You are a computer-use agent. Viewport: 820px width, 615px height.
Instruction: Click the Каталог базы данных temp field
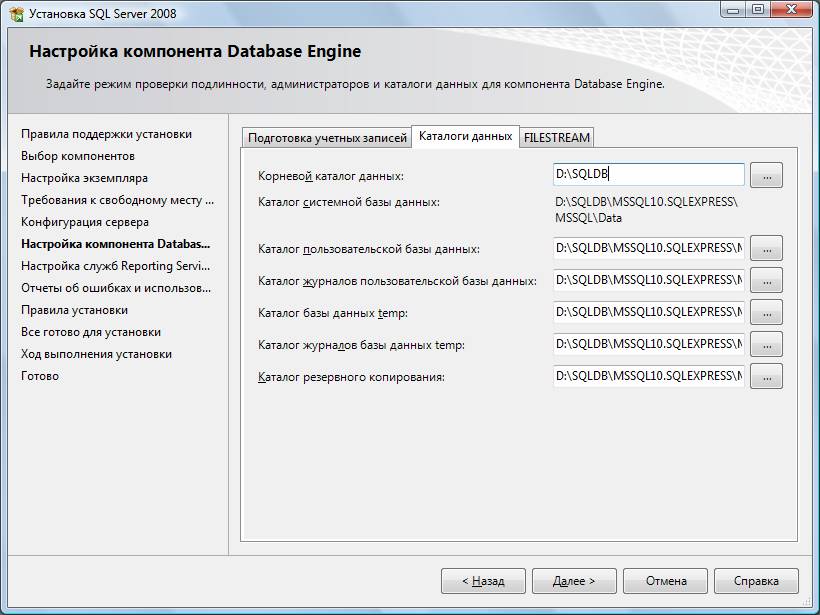pos(648,312)
